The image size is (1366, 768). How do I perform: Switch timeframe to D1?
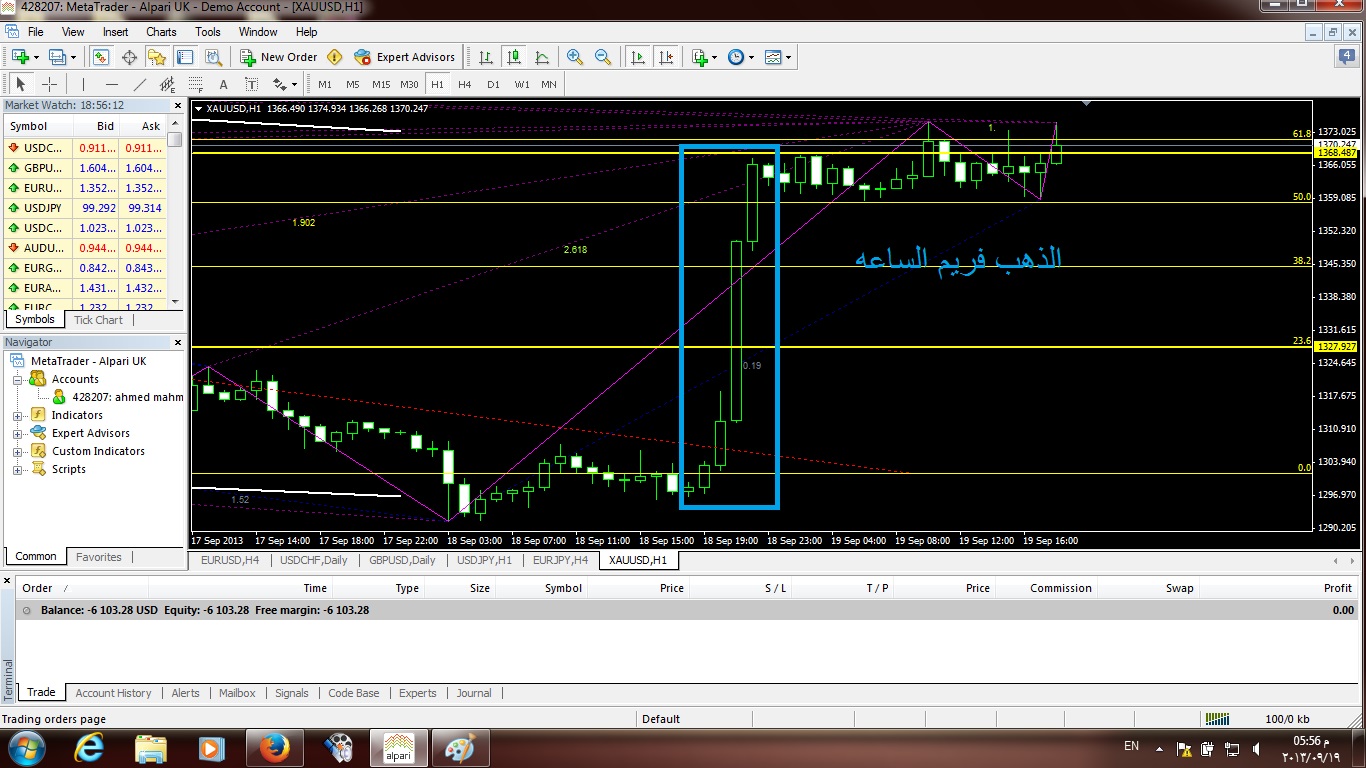click(x=493, y=84)
